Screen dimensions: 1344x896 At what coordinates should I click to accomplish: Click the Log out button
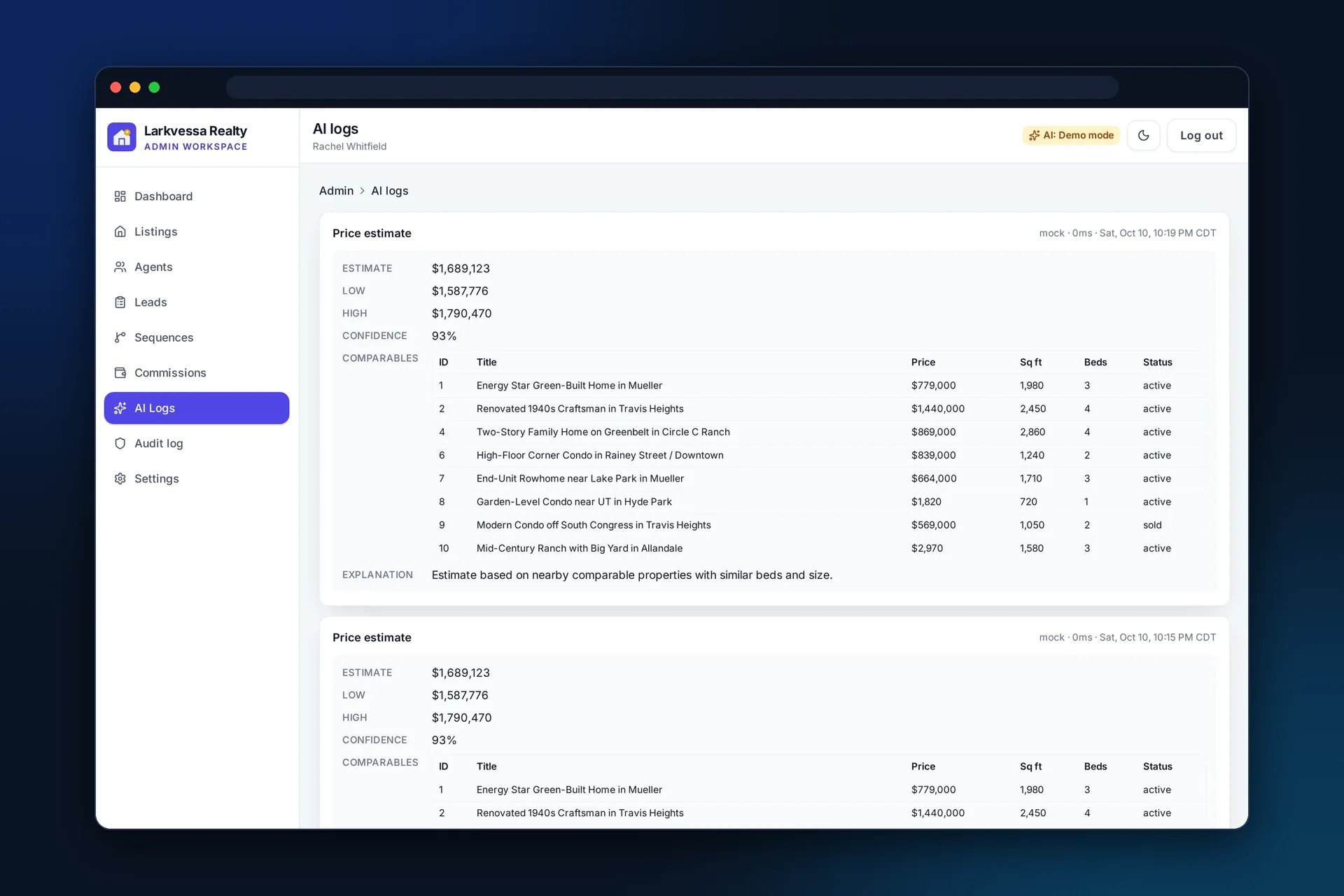(x=1201, y=136)
